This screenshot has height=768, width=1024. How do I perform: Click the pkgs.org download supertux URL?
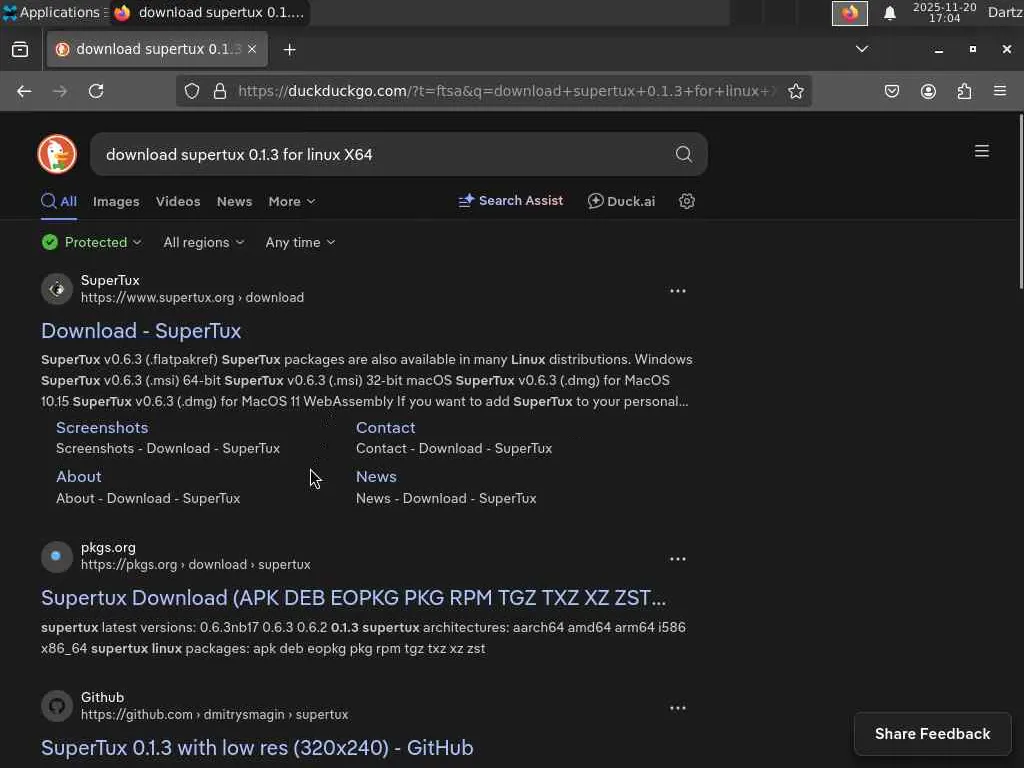pos(195,565)
